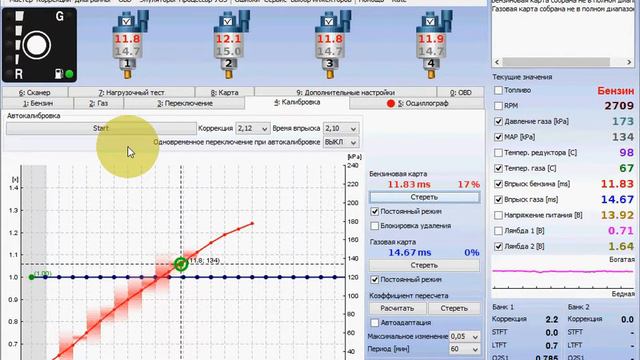The height and width of the screenshot is (360, 640).
Task: Click the last red curve point near 180 kPa
Action: pos(253,223)
